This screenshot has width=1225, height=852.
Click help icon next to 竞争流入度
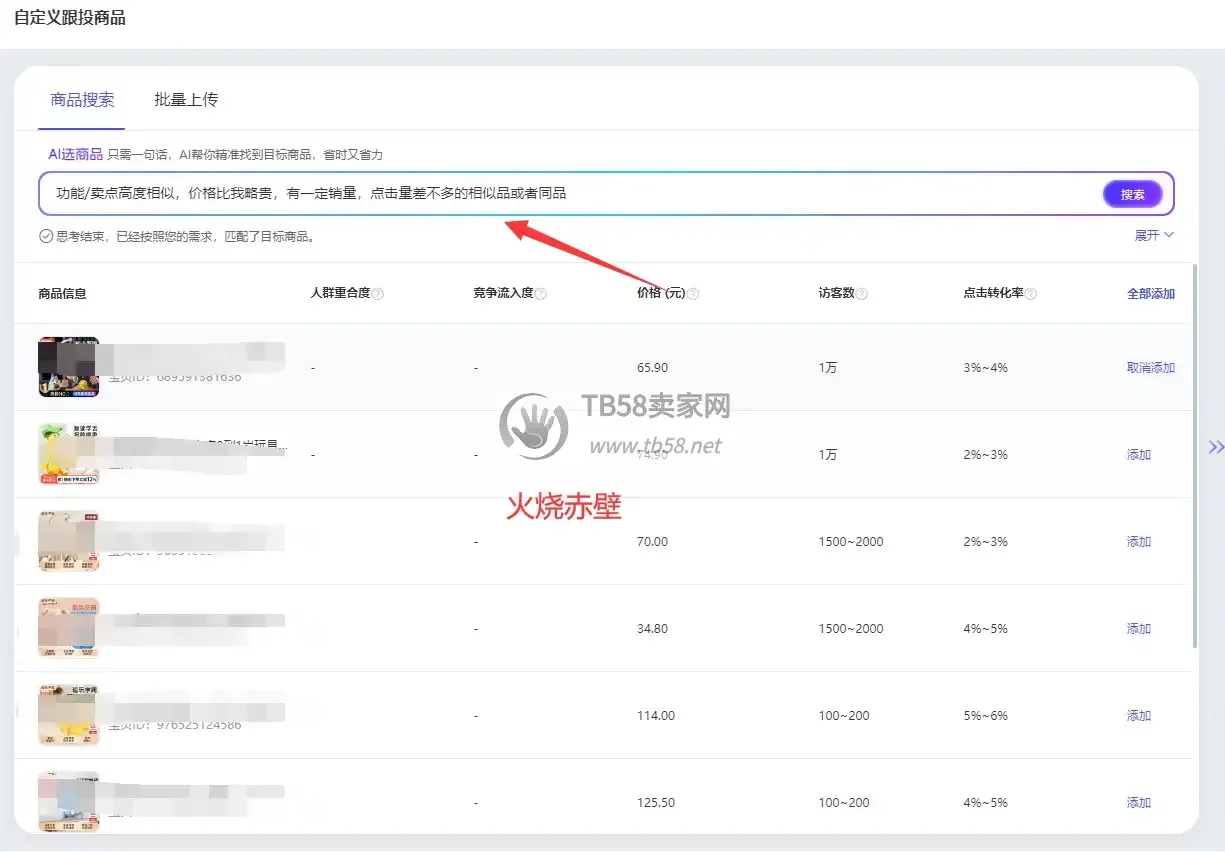tap(541, 294)
